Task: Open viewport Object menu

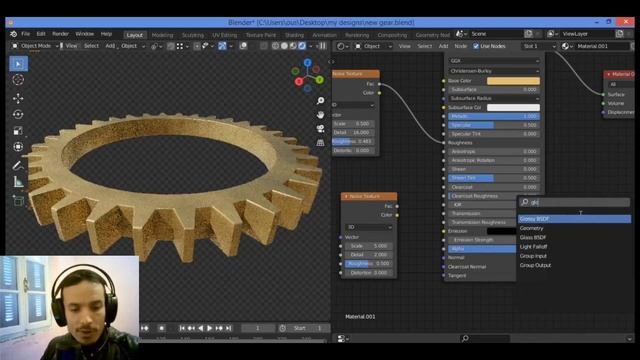Action: coord(129,46)
